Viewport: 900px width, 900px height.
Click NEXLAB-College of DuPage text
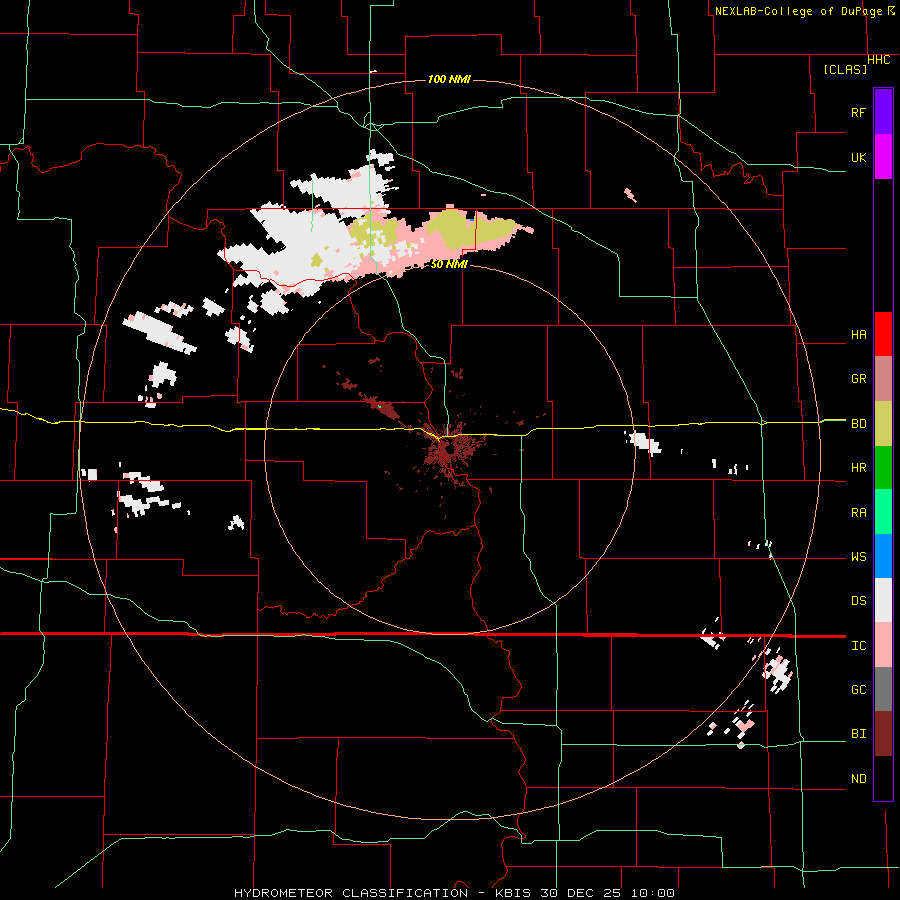(800, 11)
